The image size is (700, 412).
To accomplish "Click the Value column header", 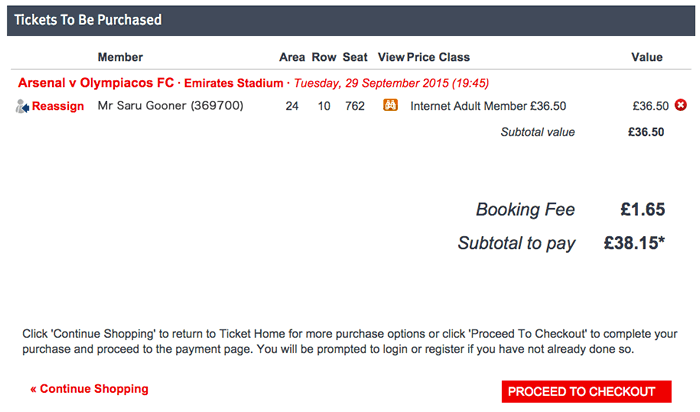I will (646, 57).
